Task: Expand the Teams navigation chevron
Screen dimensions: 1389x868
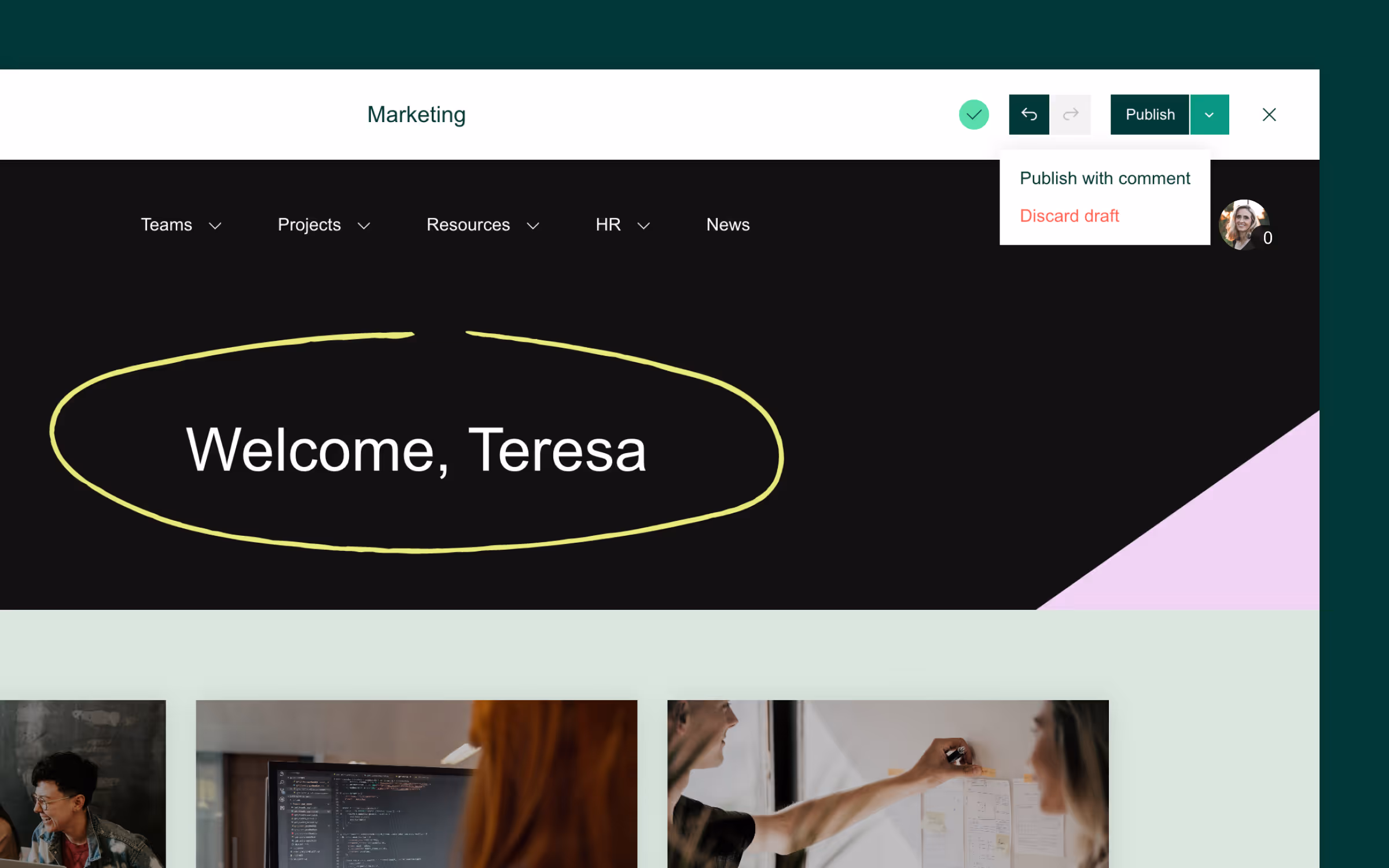Action: [x=215, y=226]
